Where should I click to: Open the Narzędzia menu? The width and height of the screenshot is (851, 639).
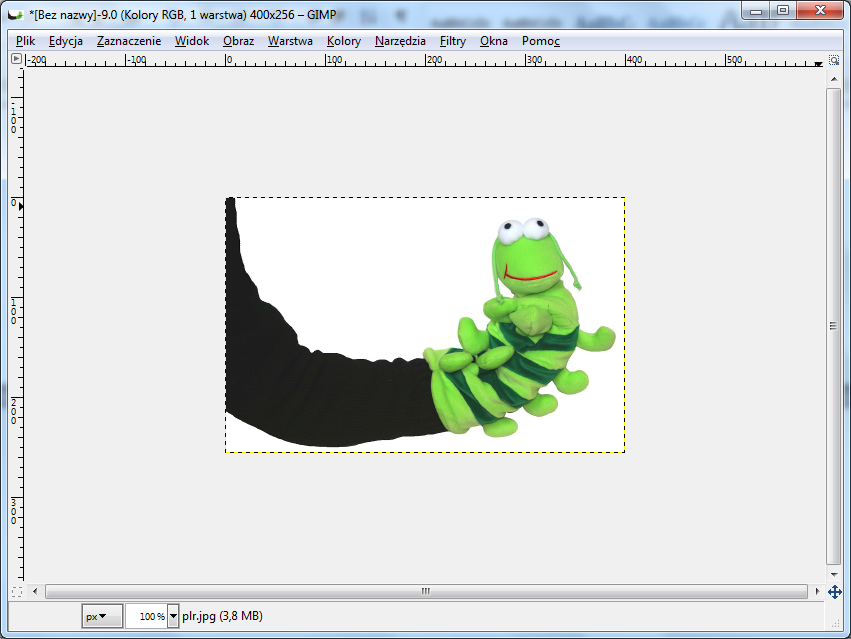(401, 41)
